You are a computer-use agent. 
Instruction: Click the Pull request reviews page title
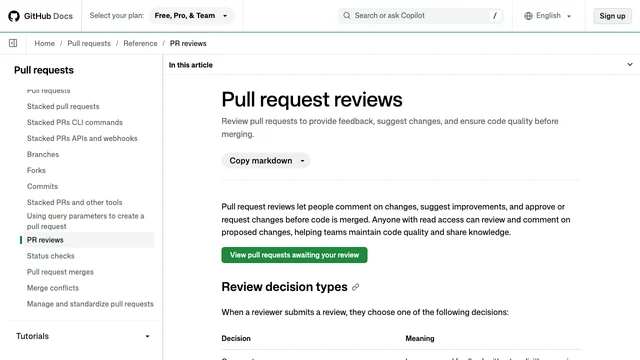click(312, 100)
